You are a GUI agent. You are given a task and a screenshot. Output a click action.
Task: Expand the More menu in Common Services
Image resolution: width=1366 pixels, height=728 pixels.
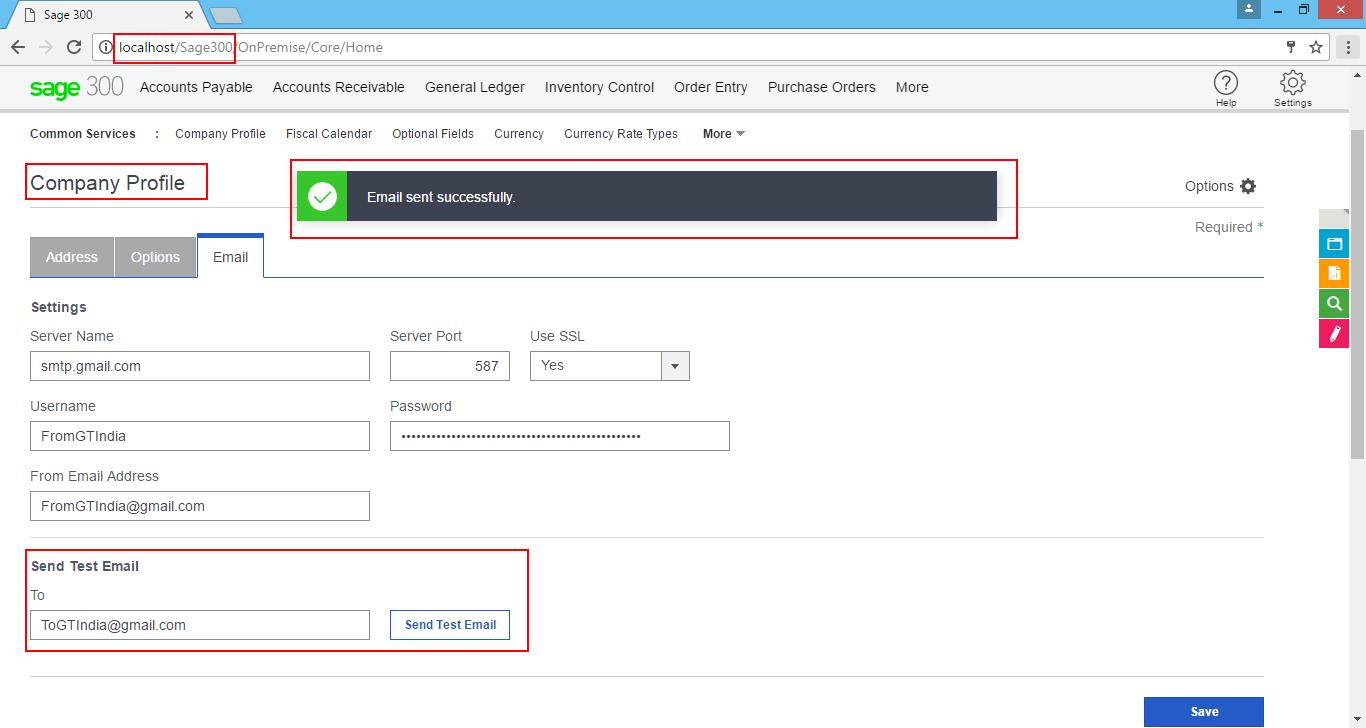(x=722, y=133)
